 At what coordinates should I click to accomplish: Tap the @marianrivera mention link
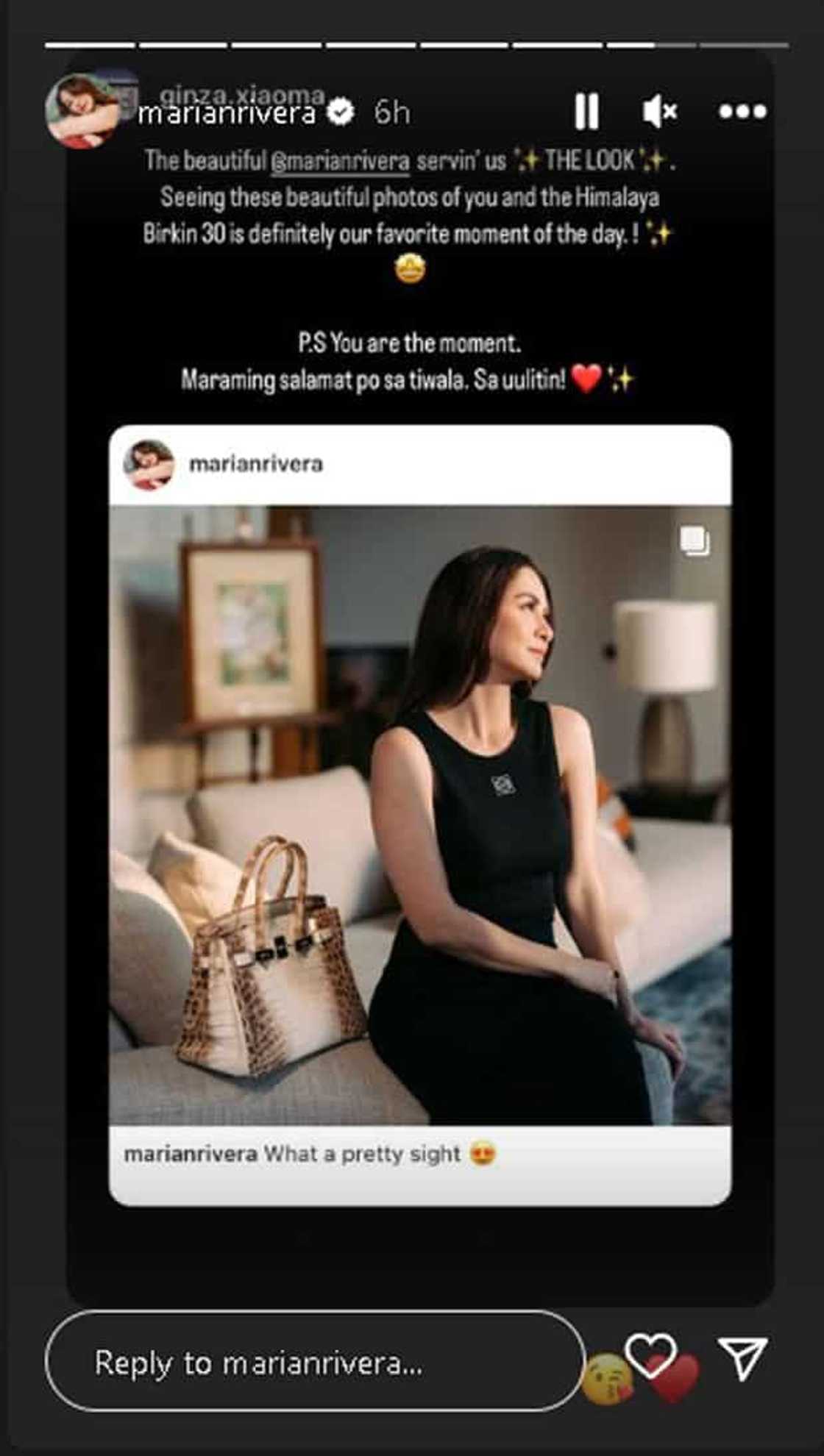pyautogui.click(x=340, y=161)
